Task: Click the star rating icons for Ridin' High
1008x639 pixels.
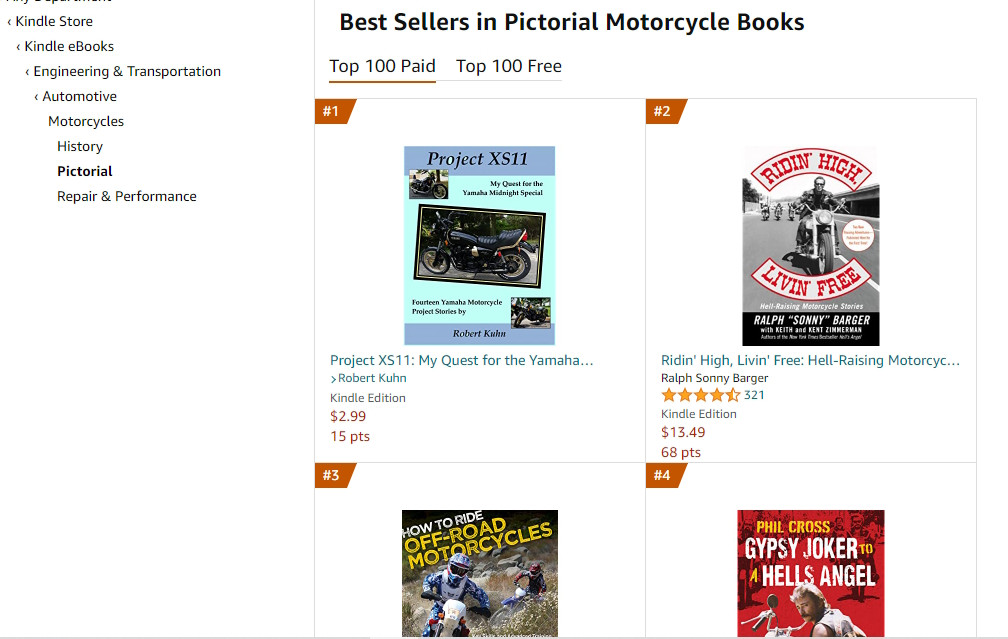Action: tap(700, 395)
